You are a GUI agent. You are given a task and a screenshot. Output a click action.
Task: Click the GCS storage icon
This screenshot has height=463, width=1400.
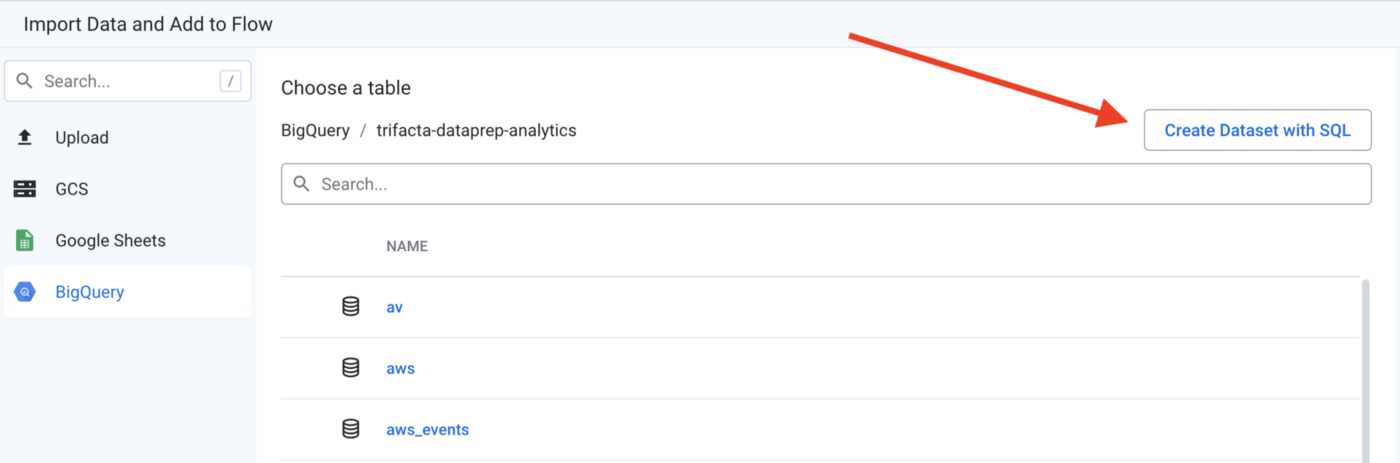(x=25, y=189)
